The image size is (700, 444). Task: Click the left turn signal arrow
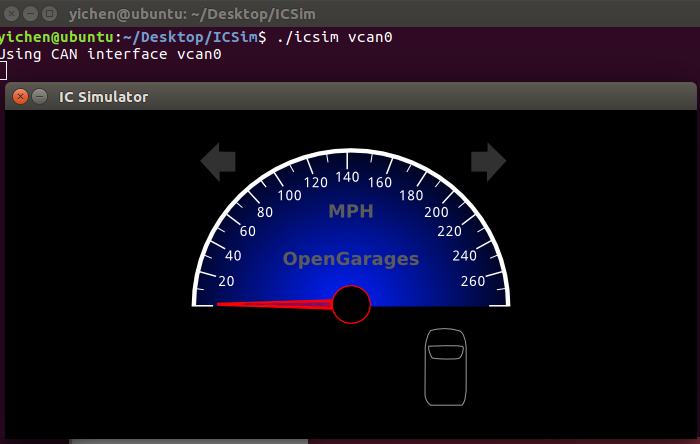[218, 162]
